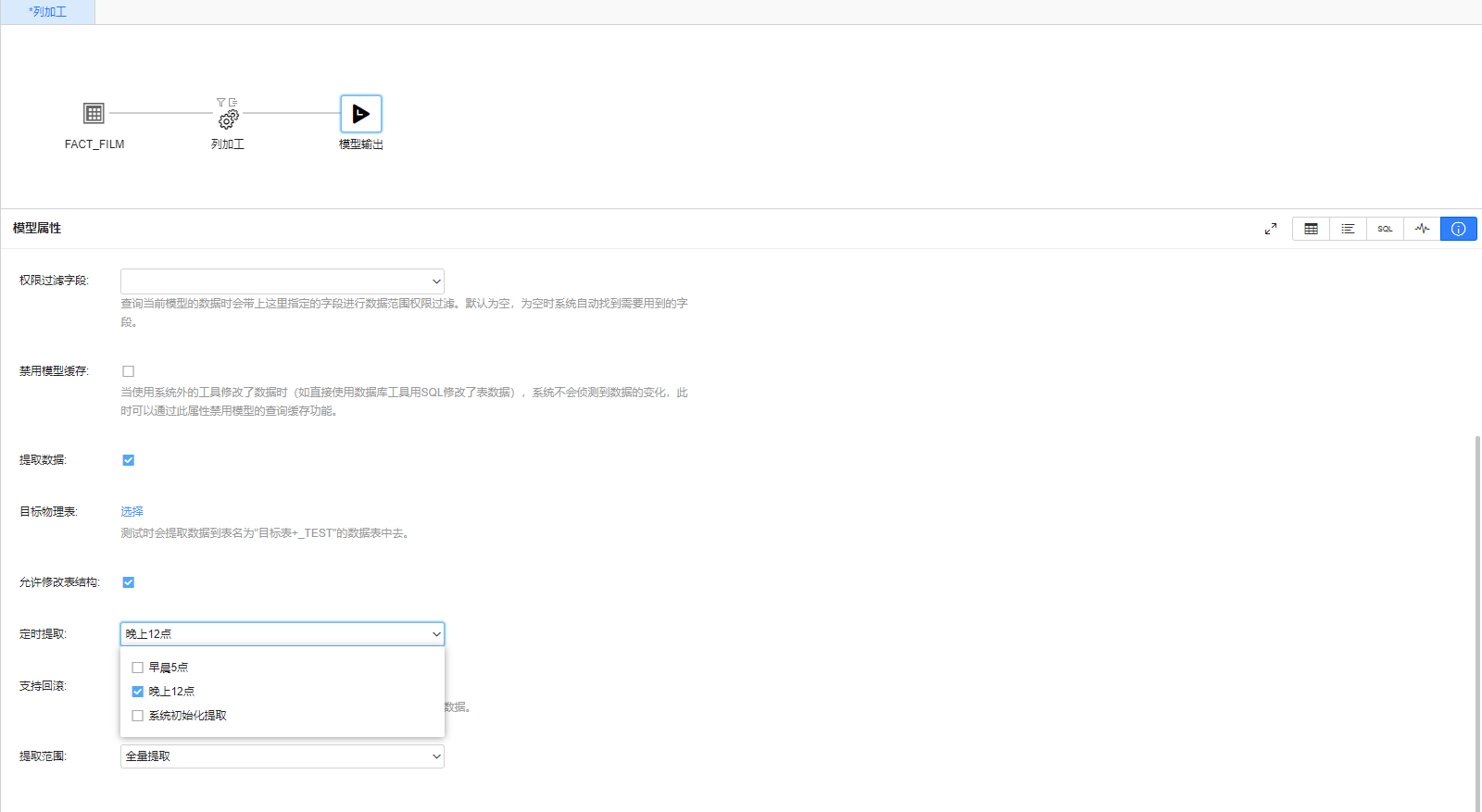Open the 提取范围 dropdown showing 全量提取
1482x812 pixels.
(282, 756)
